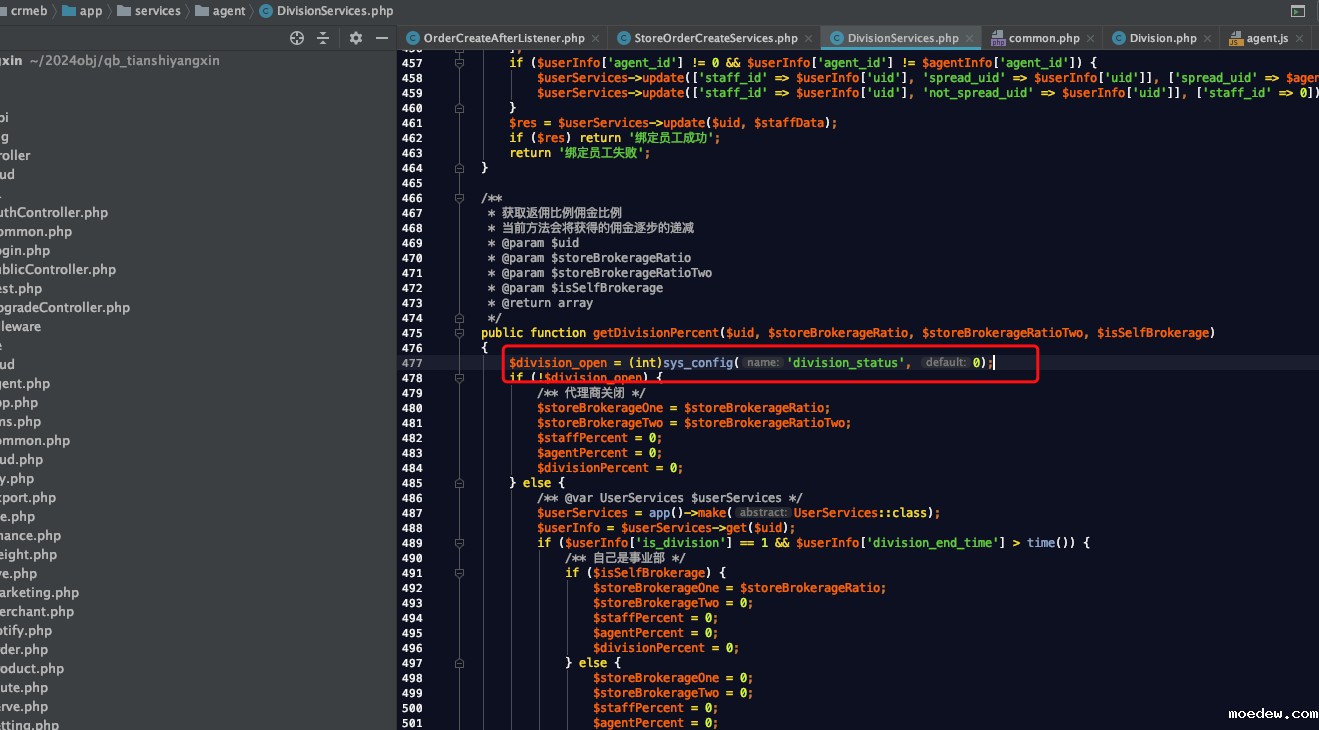Fold the else block at line 485
This screenshot has width=1319, height=730.
coord(459,483)
